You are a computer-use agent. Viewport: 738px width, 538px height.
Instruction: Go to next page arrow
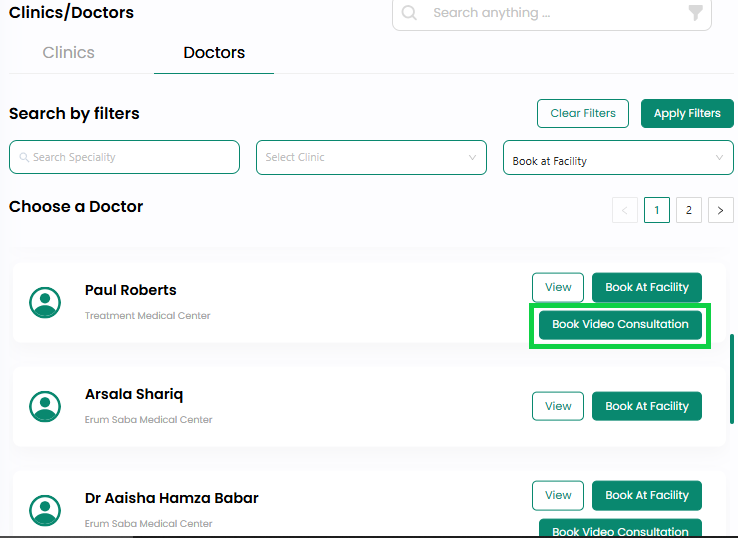click(721, 210)
